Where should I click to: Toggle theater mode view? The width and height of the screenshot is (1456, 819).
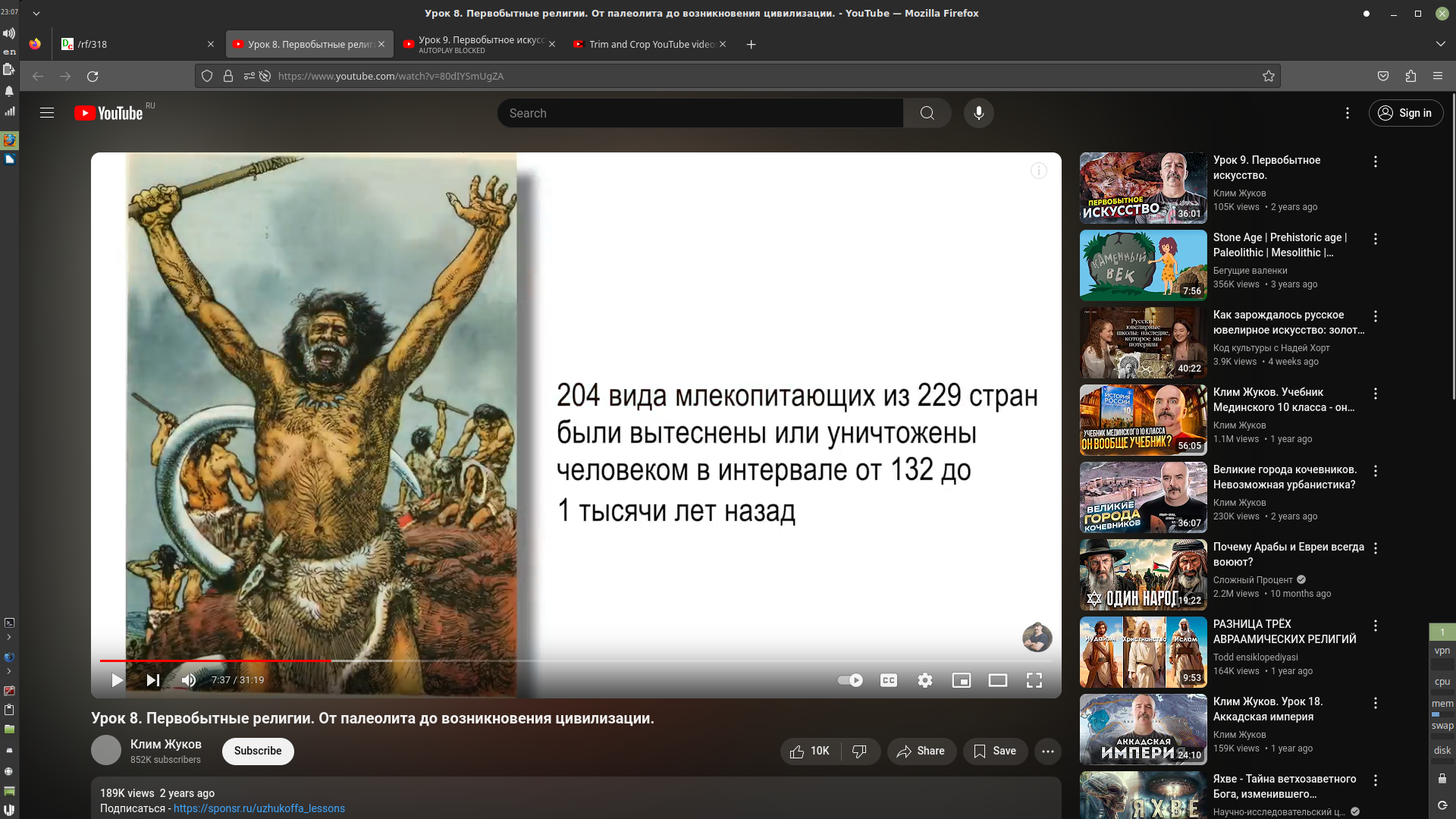pos(997,680)
